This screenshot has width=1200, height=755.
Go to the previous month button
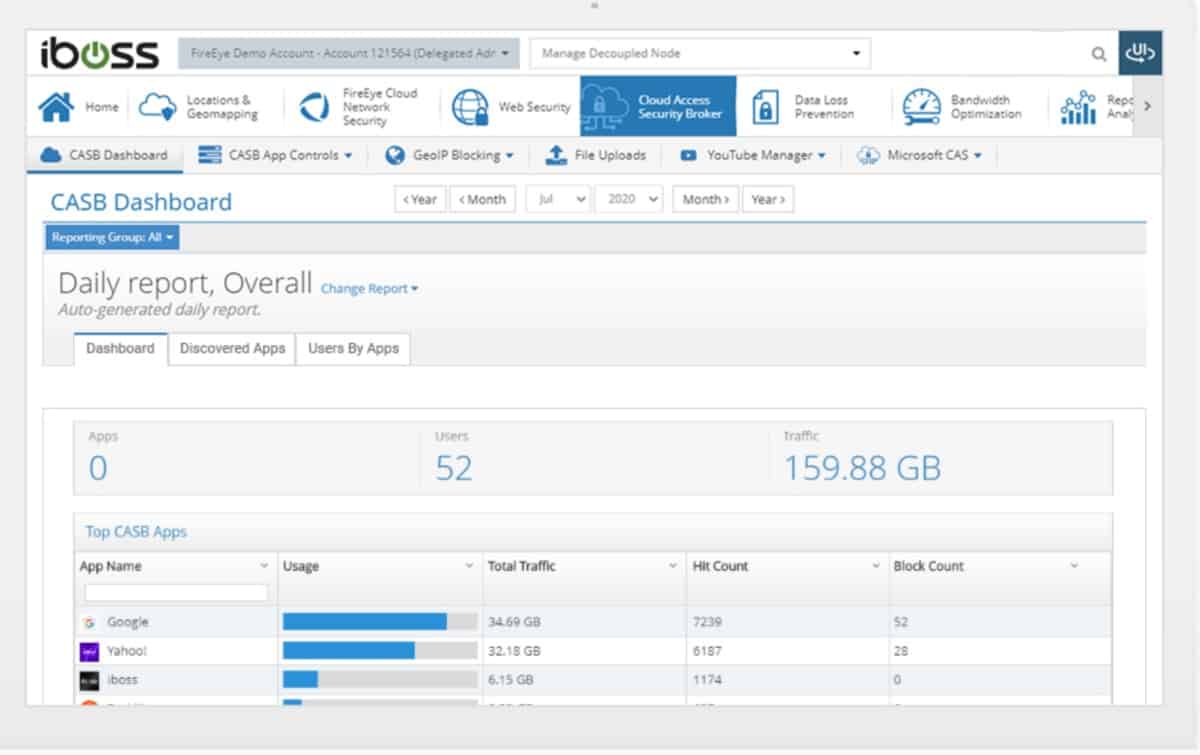(x=483, y=199)
